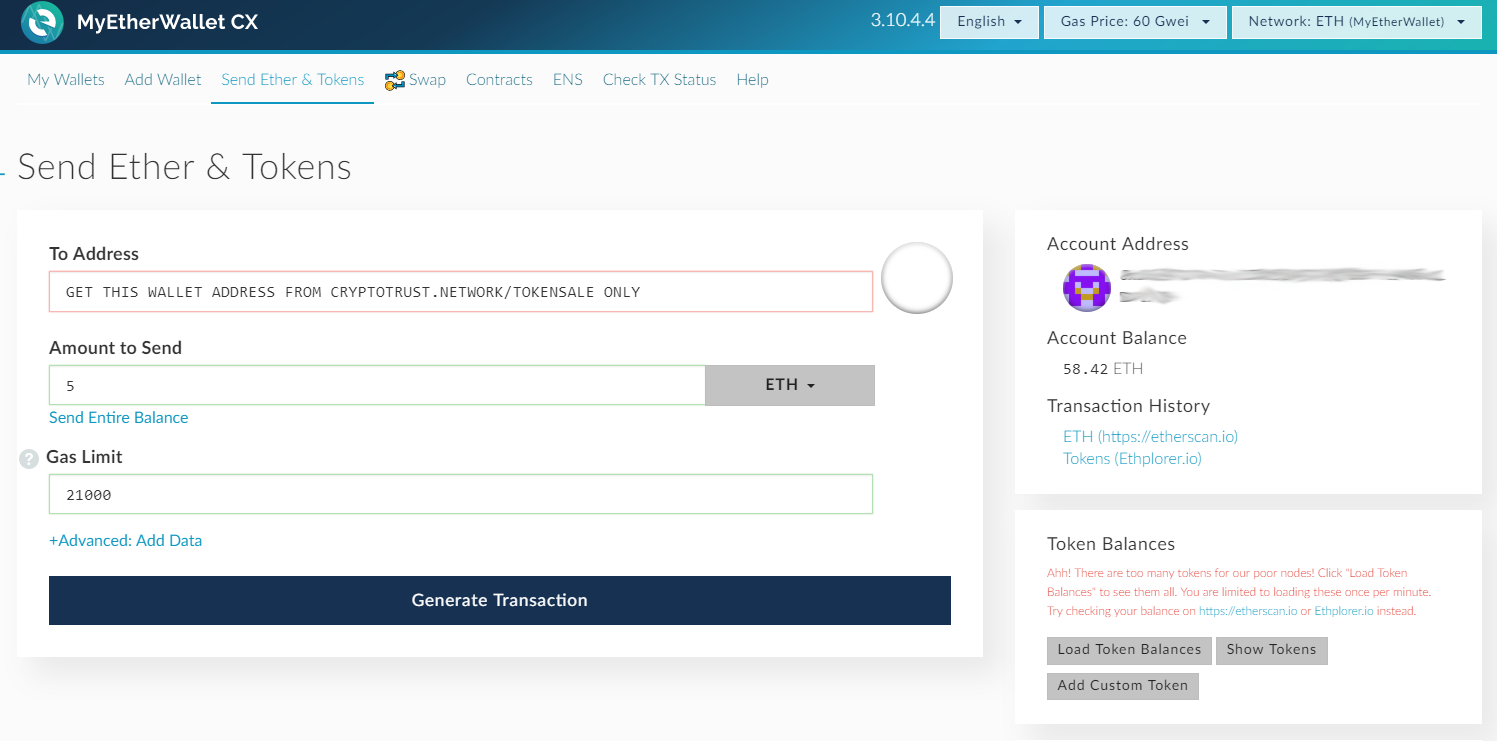Click the version number 3.10.4.4
Image resolution: width=1497 pixels, height=741 pixels.
[x=903, y=20]
